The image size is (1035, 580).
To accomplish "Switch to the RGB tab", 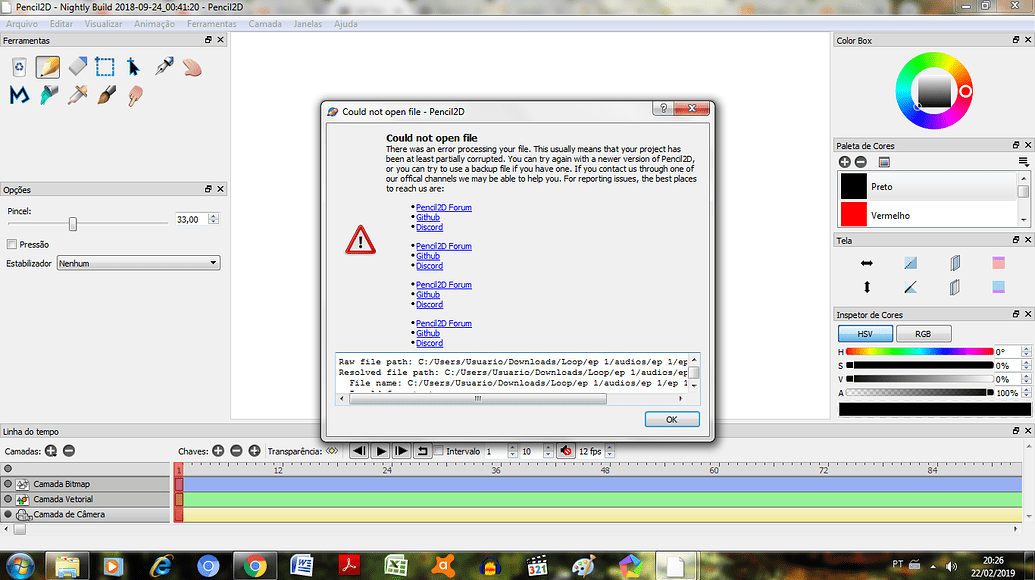I will point(923,334).
